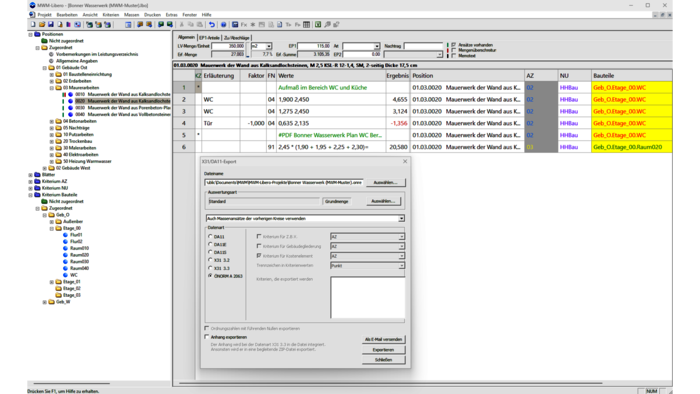Open the 'Trennzeichen in Kriterienwerten' Punkt dropdown

click(x=401, y=265)
